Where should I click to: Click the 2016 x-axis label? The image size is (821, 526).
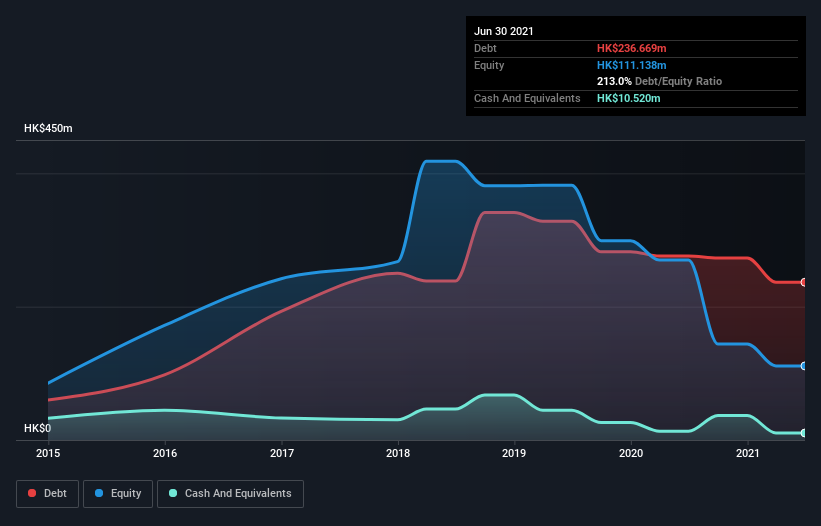point(165,453)
